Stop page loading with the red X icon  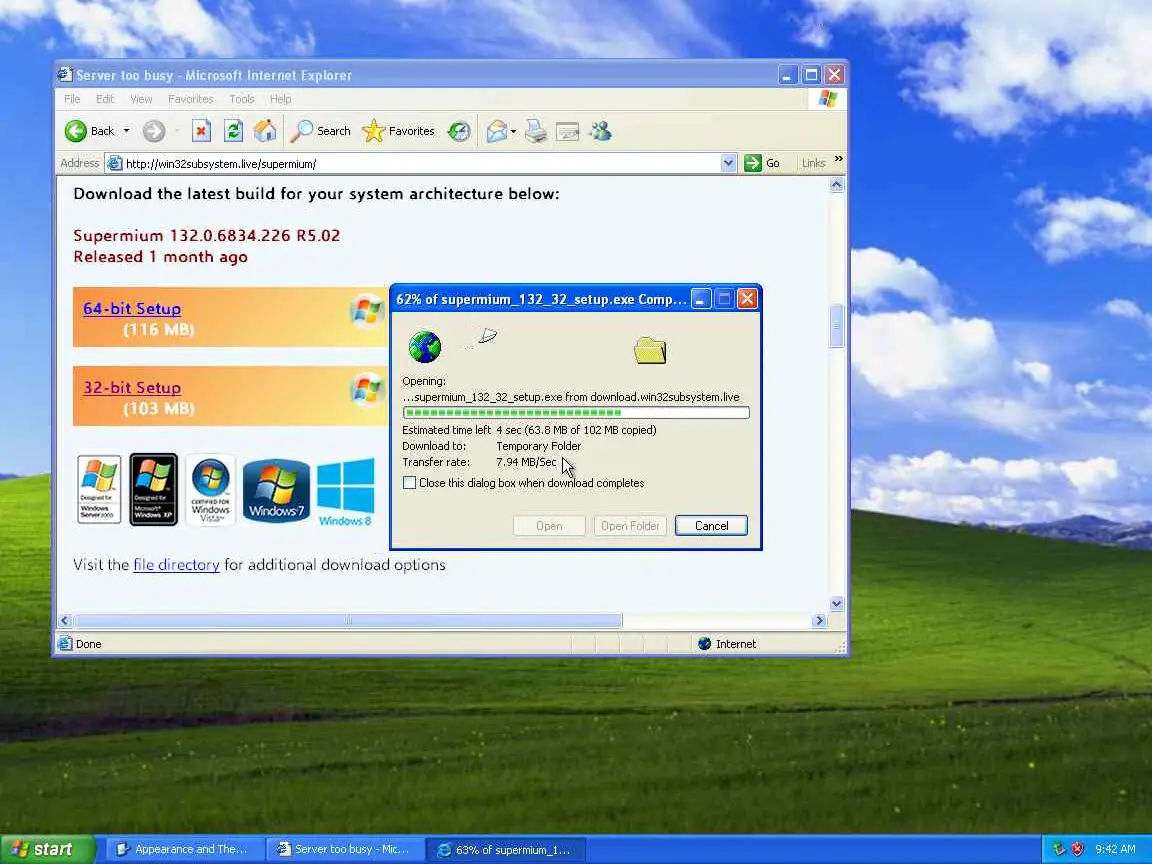pos(201,131)
